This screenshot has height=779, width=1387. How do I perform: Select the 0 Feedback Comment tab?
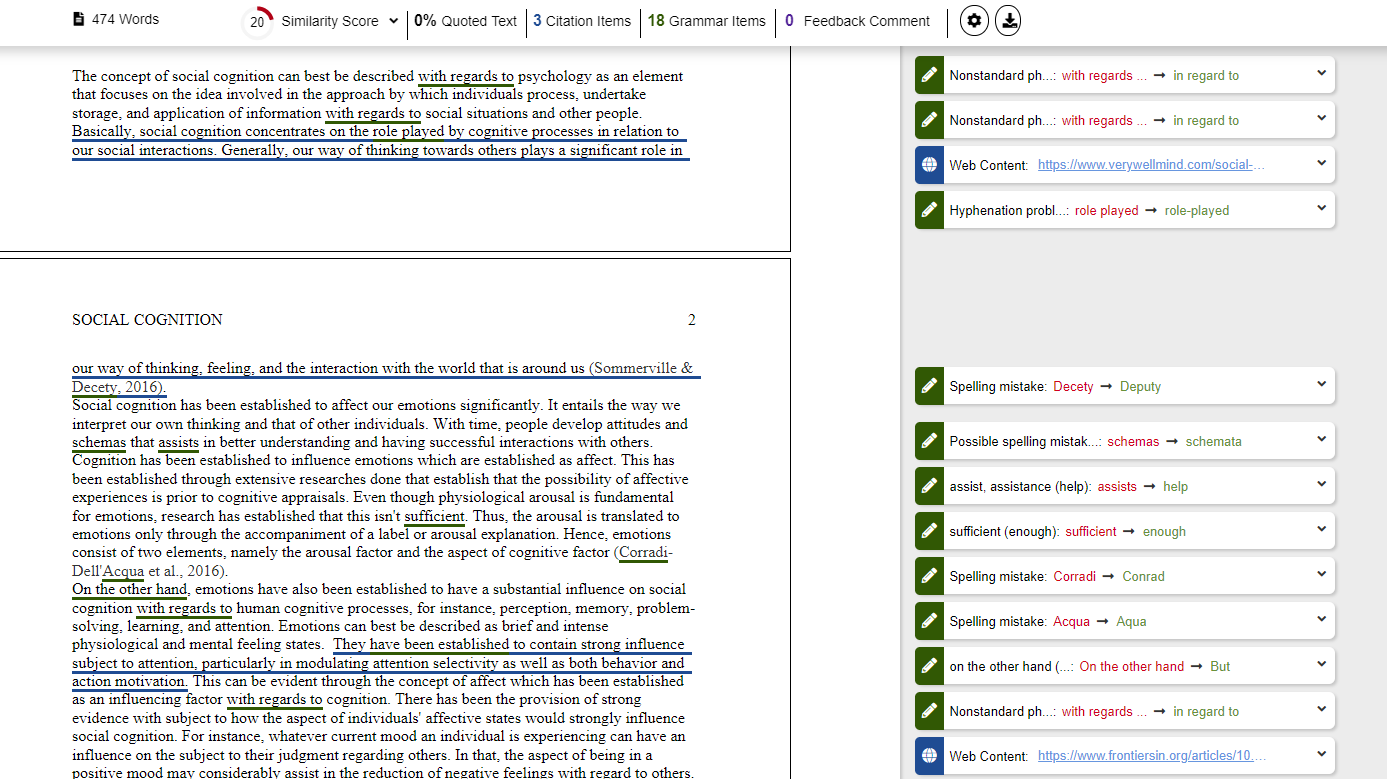click(x=857, y=21)
